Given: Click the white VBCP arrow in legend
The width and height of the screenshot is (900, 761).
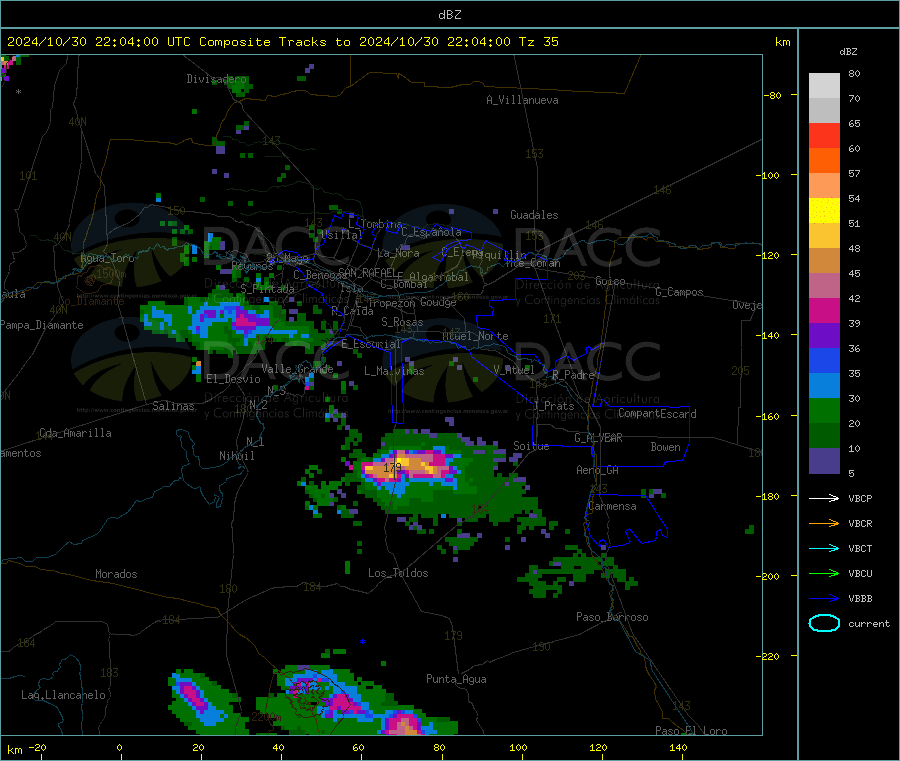Looking at the screenshot, I should [824, 498].
